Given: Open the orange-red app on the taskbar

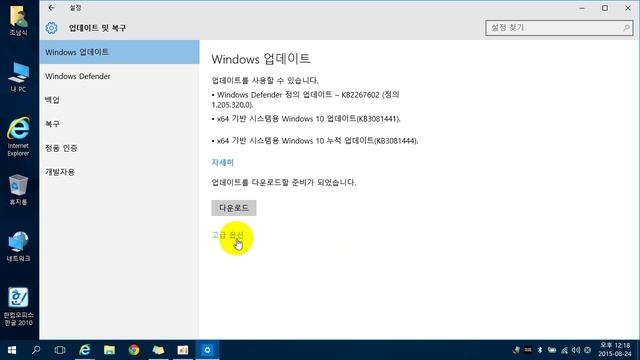Looking at the screenshot, I should (x=183, y=350).
